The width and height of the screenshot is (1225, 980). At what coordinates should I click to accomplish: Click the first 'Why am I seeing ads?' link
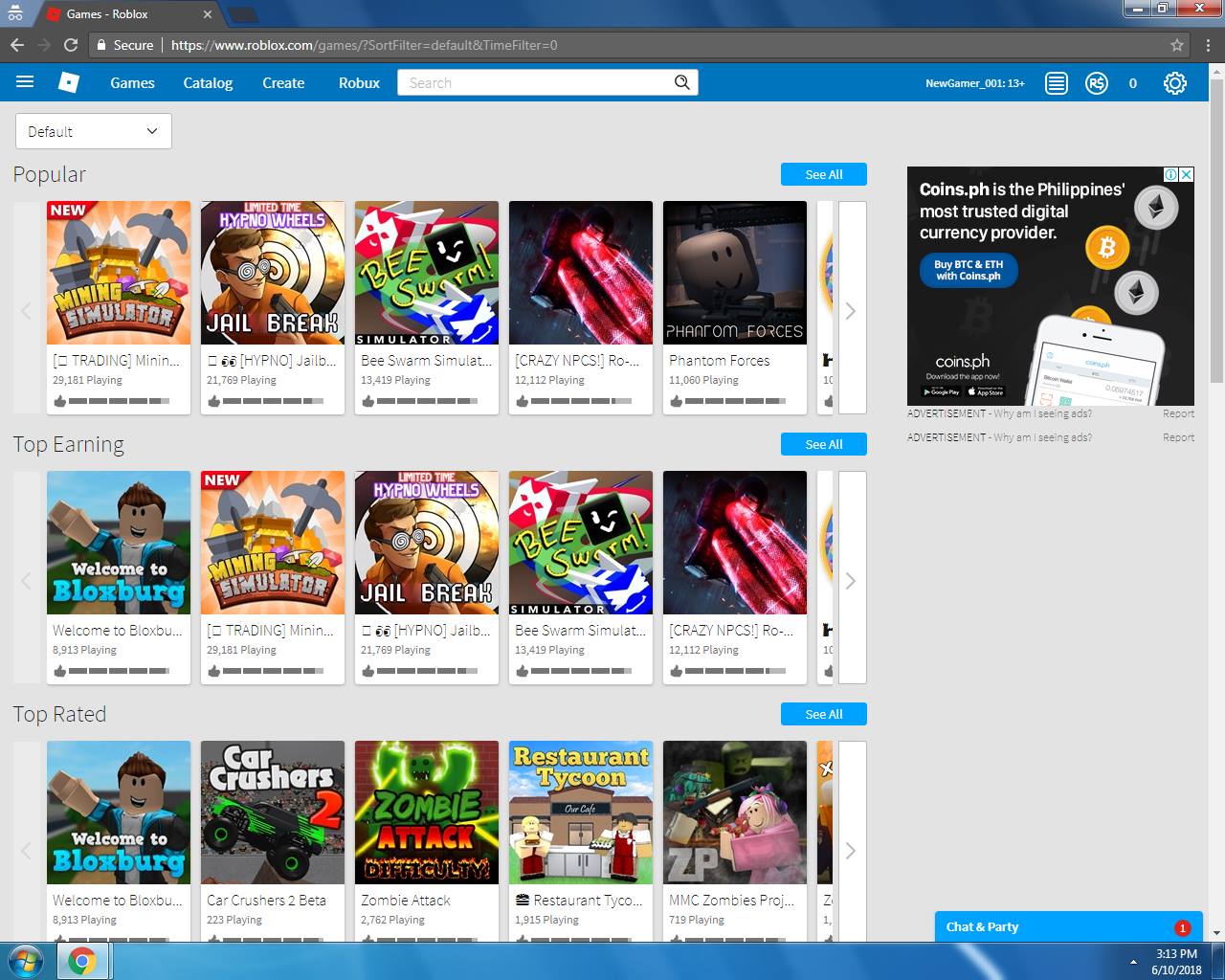click(x=1042, y=413)
